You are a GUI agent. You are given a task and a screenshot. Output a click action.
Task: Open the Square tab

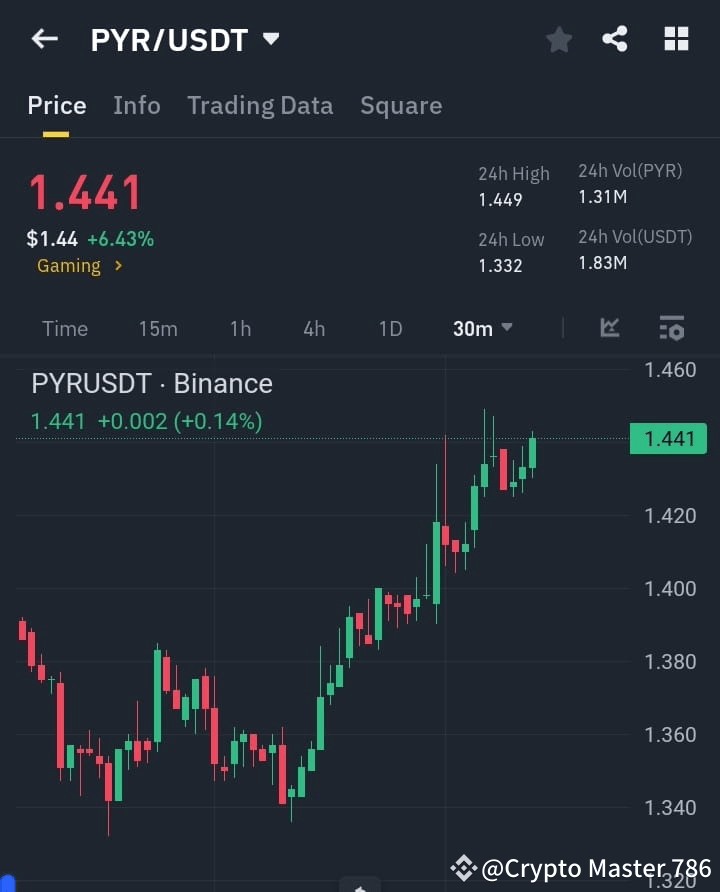tap(401, 105)
